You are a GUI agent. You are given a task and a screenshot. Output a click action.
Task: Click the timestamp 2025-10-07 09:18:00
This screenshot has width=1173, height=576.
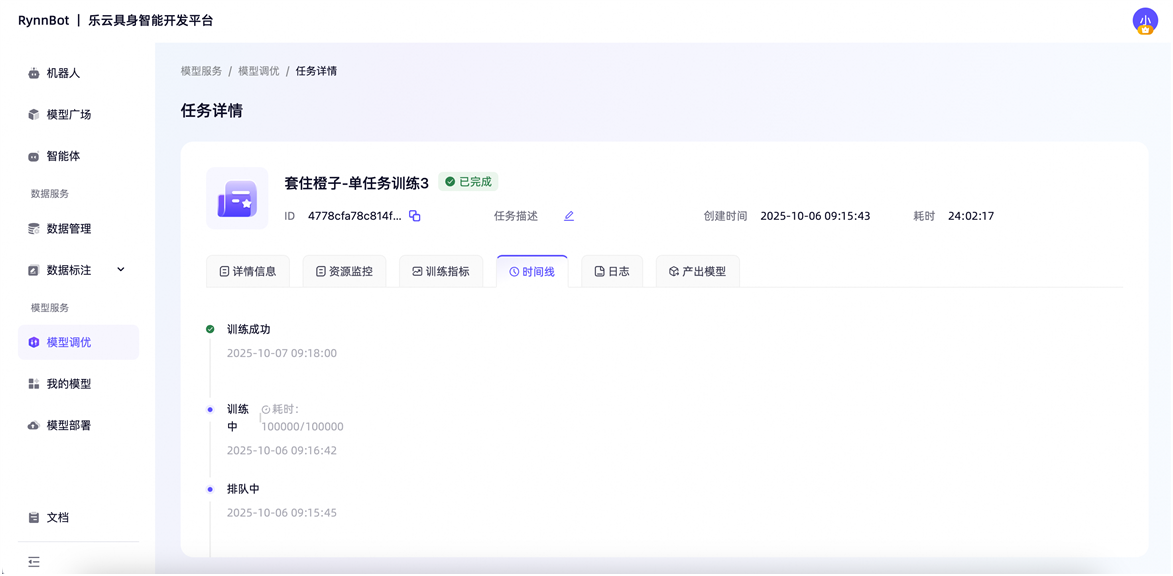click(x=282, y=353)
